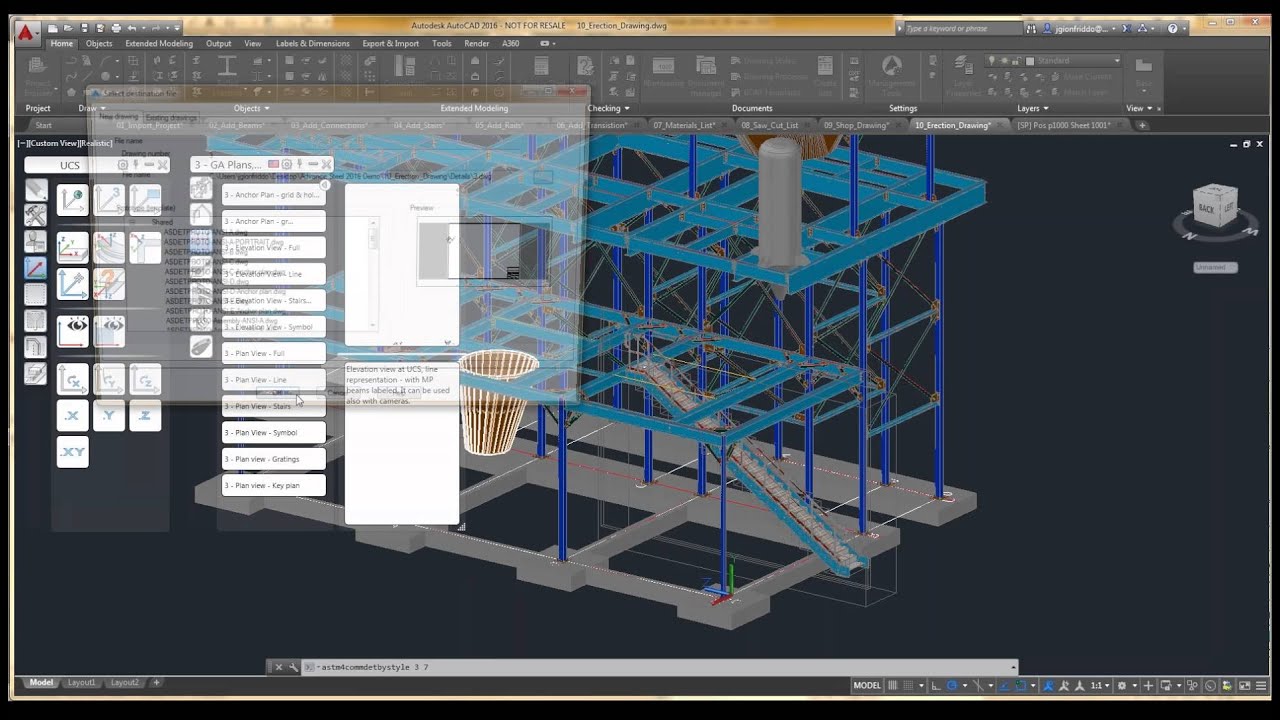The height and width of the screenshot is (720, 1280).
Task: Click the Customization hamburger icon in status bar
Action: pos(1261,686)
